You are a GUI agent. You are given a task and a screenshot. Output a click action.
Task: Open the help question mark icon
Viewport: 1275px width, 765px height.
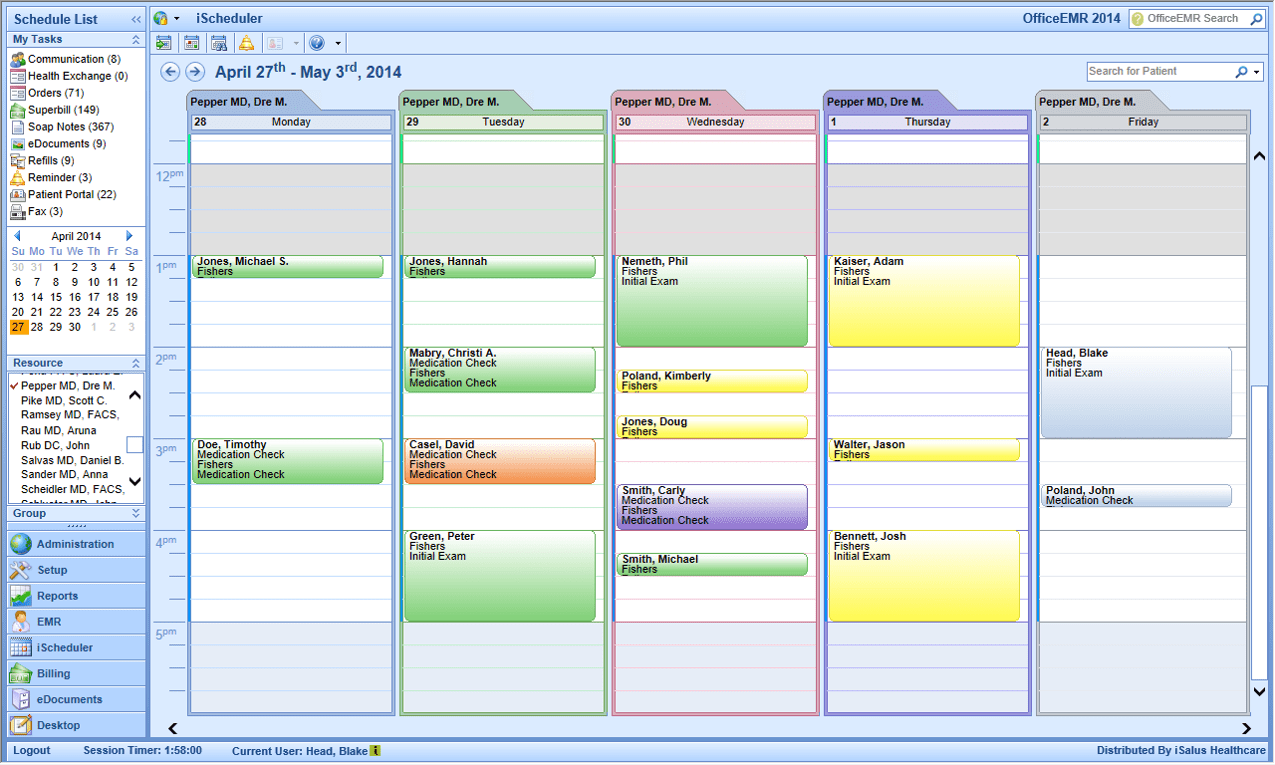tap(317, 43)
